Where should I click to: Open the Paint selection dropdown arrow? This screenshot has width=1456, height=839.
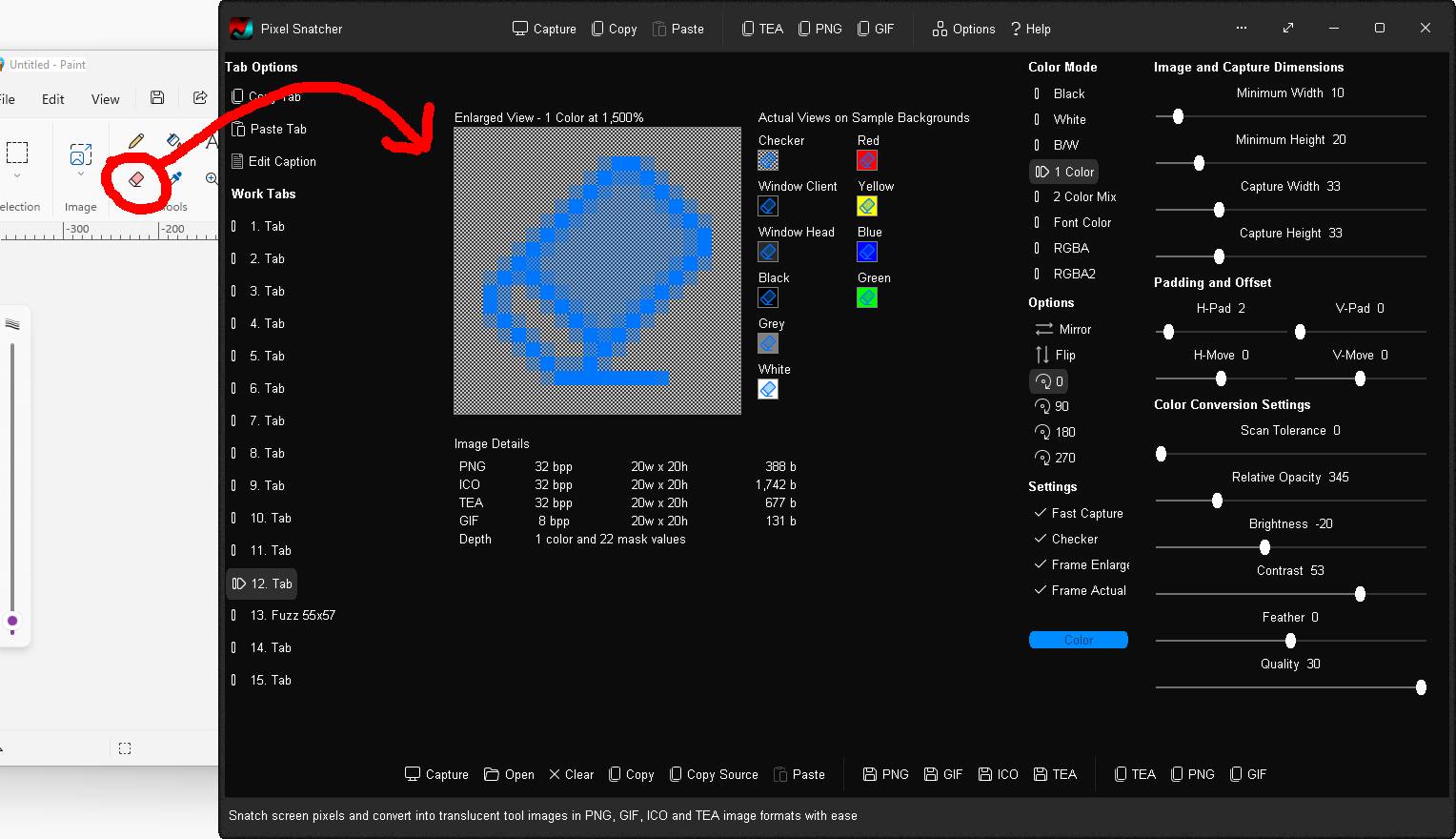(17, 175)
